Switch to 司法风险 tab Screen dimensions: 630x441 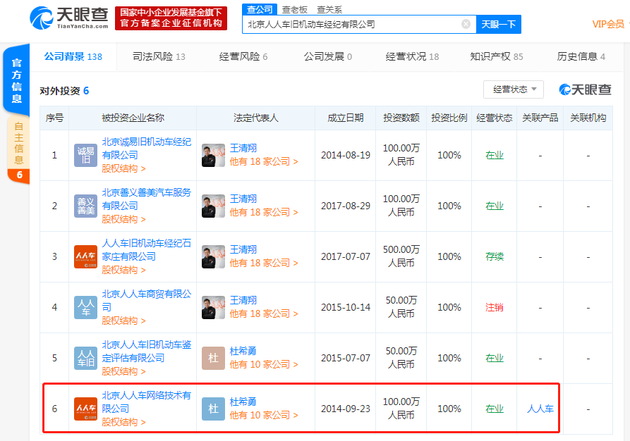pos(158,57)
